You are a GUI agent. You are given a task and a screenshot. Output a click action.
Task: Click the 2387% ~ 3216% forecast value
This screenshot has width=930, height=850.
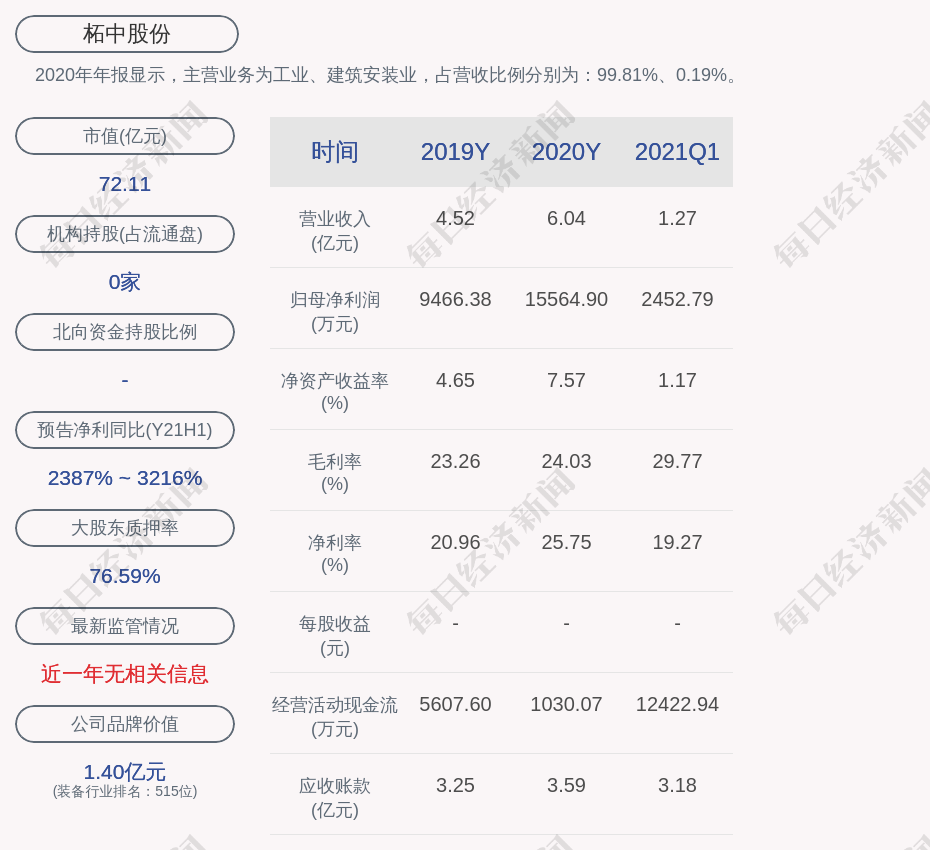pyautogui.click(x=125, y=478)
